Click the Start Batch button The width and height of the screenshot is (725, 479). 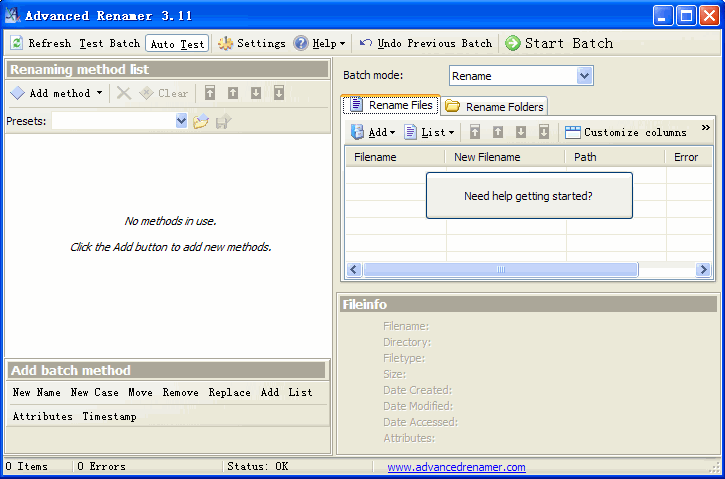pyautogui.click(x=559, y=43)
